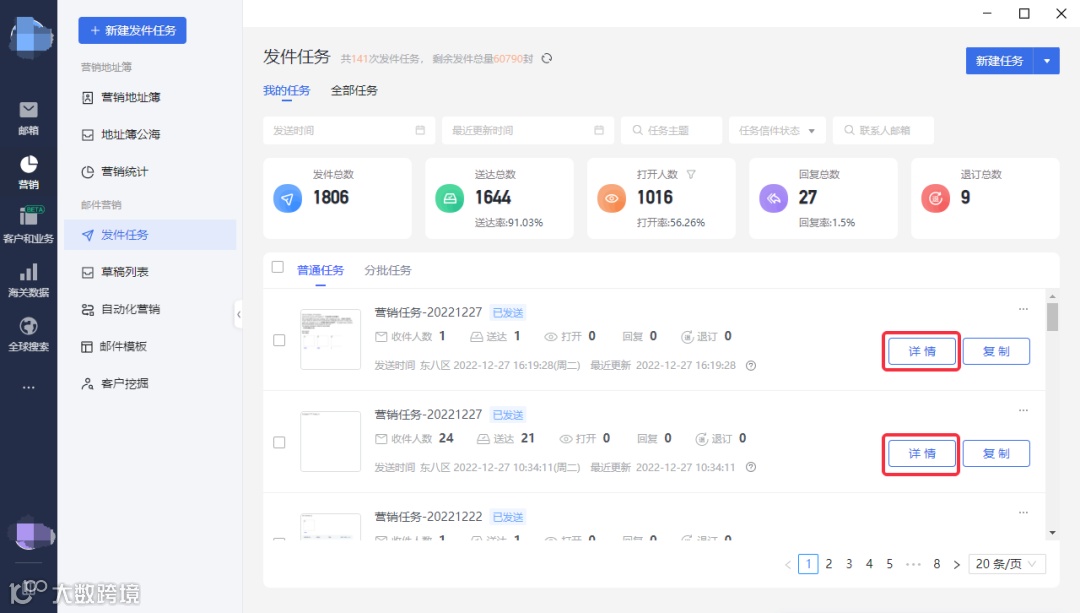Click 复制 for the 24-recipient task
Screen dimensions: 1080x613
click(x=996, y=453)
